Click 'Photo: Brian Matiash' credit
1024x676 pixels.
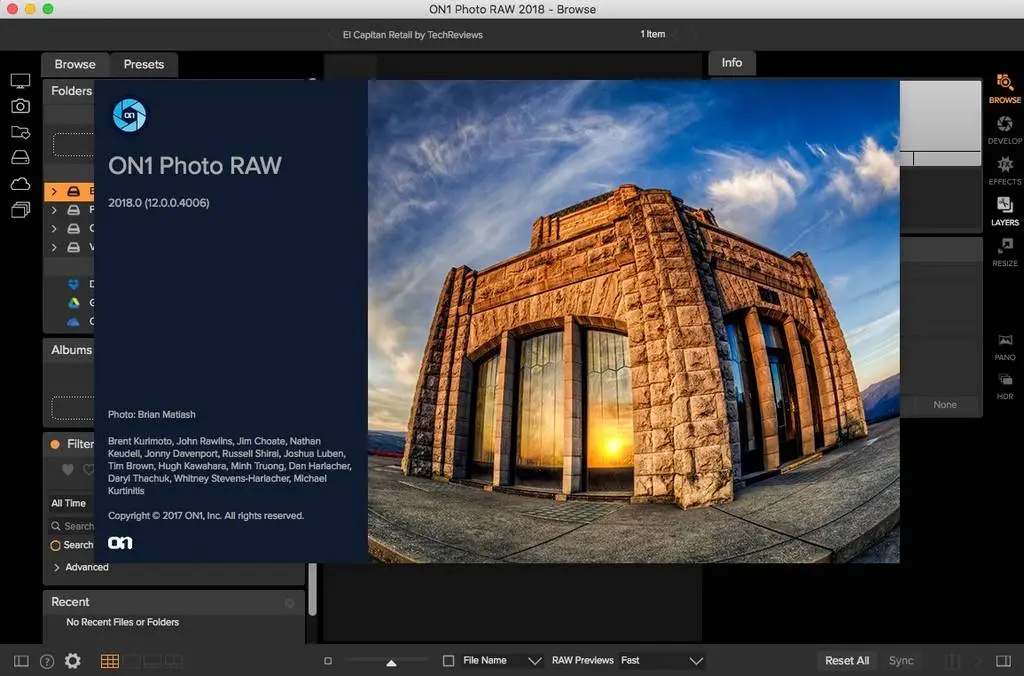(x=152, y=415)
